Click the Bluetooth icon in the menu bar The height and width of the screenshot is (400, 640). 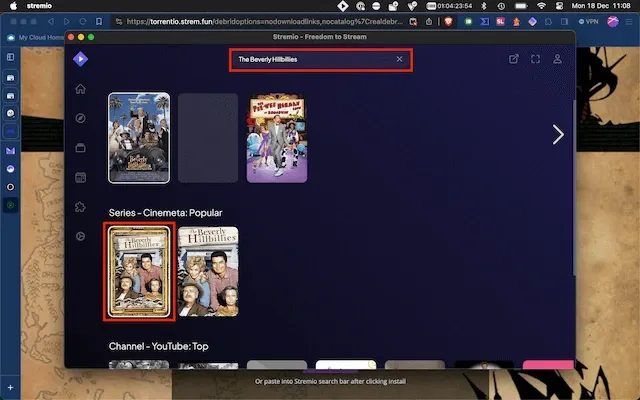(484, 6)
